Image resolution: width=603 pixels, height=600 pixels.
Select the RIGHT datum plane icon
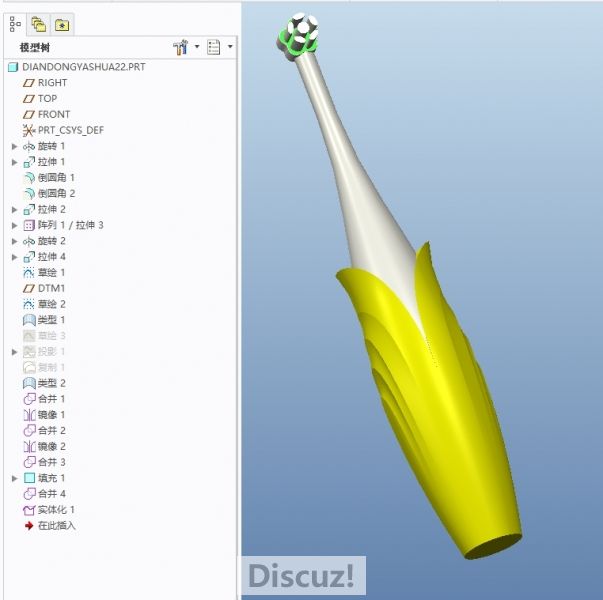tap(29, 83)
